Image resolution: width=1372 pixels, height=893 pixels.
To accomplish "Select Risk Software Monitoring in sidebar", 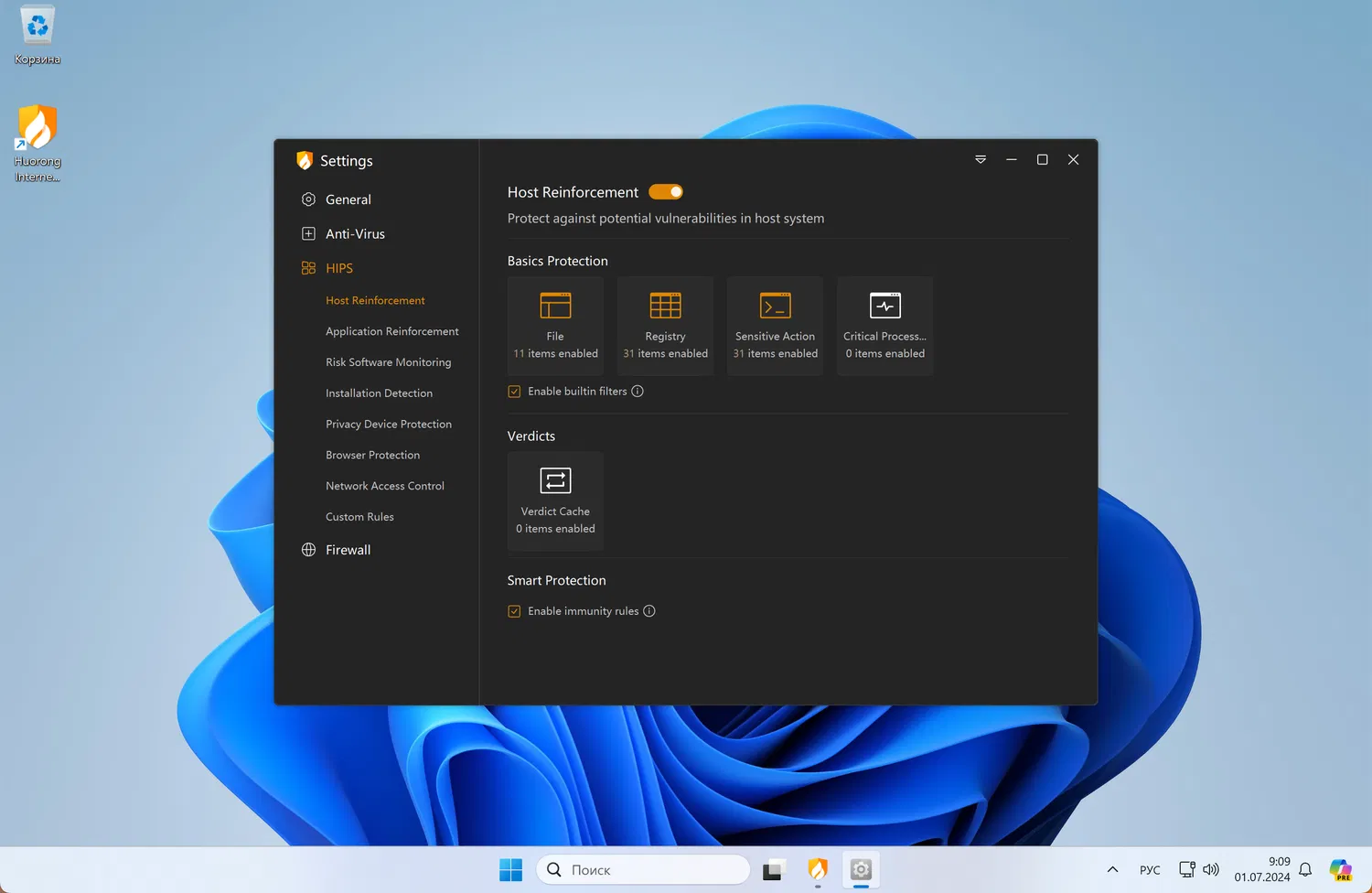I will point(388,362).
